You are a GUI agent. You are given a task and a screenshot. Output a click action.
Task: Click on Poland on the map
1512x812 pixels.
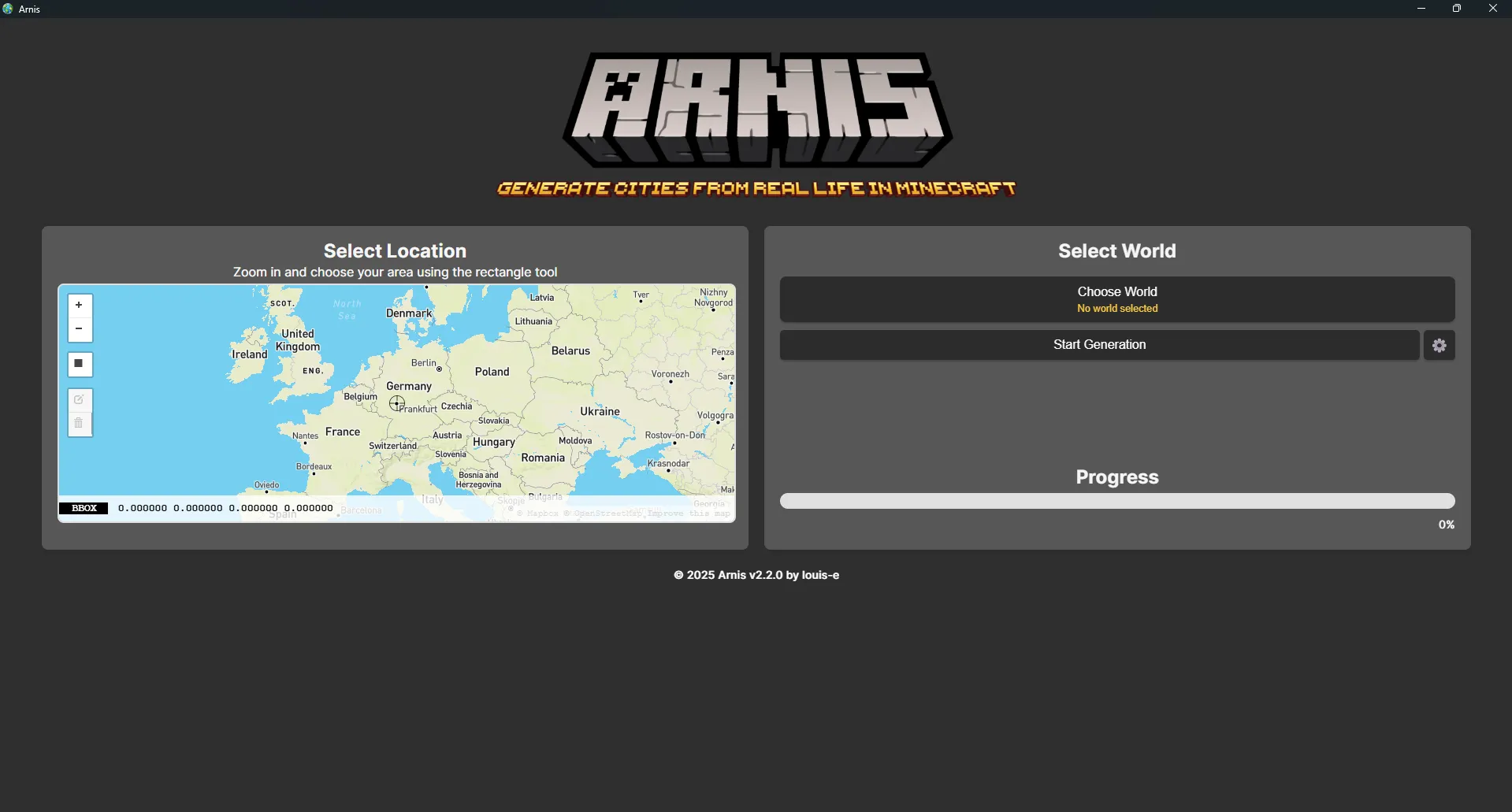pos(492,372)
